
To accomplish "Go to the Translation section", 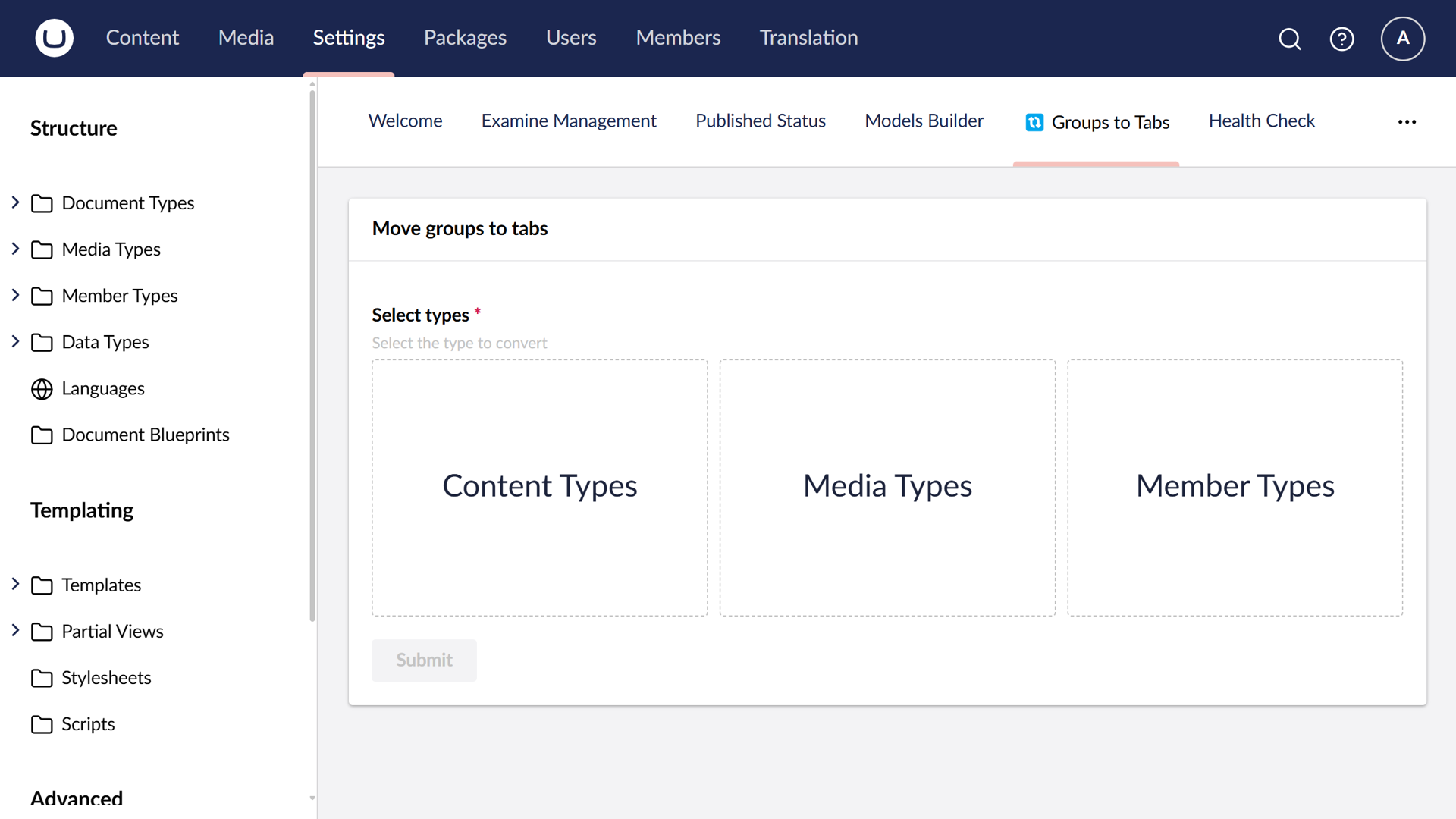I will 808,37.
